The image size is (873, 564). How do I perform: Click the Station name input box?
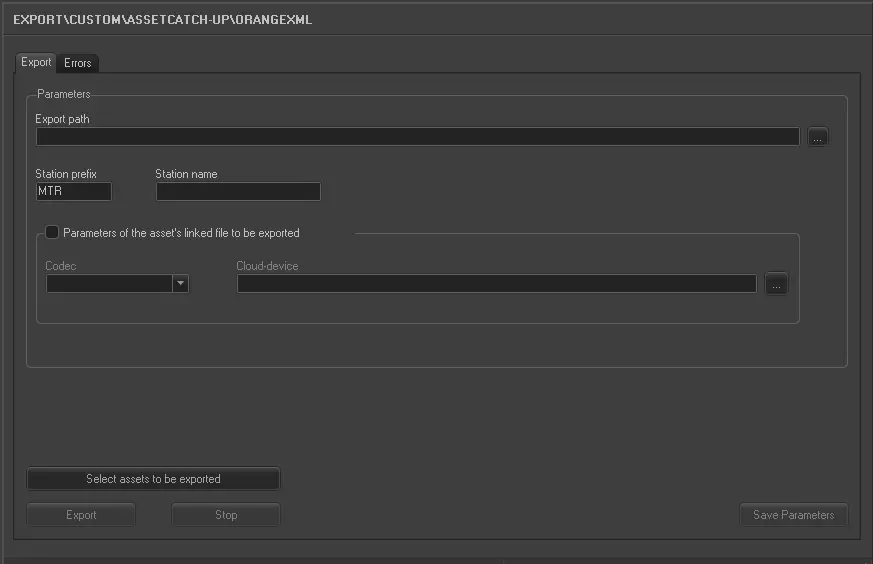(x=238, y=191)
